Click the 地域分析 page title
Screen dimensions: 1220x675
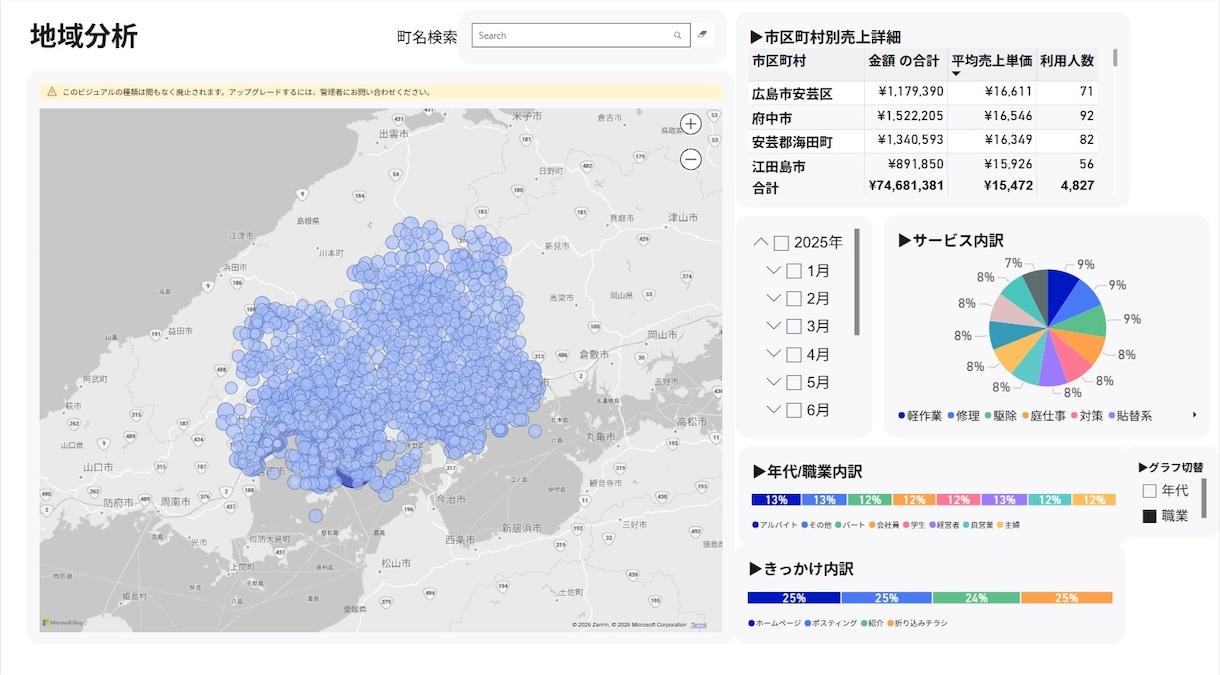coord(84,36)
